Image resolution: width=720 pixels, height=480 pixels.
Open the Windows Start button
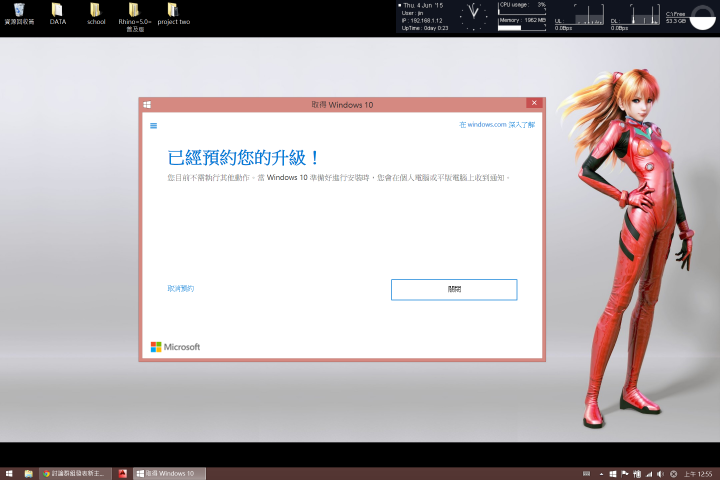click(9, 474)
